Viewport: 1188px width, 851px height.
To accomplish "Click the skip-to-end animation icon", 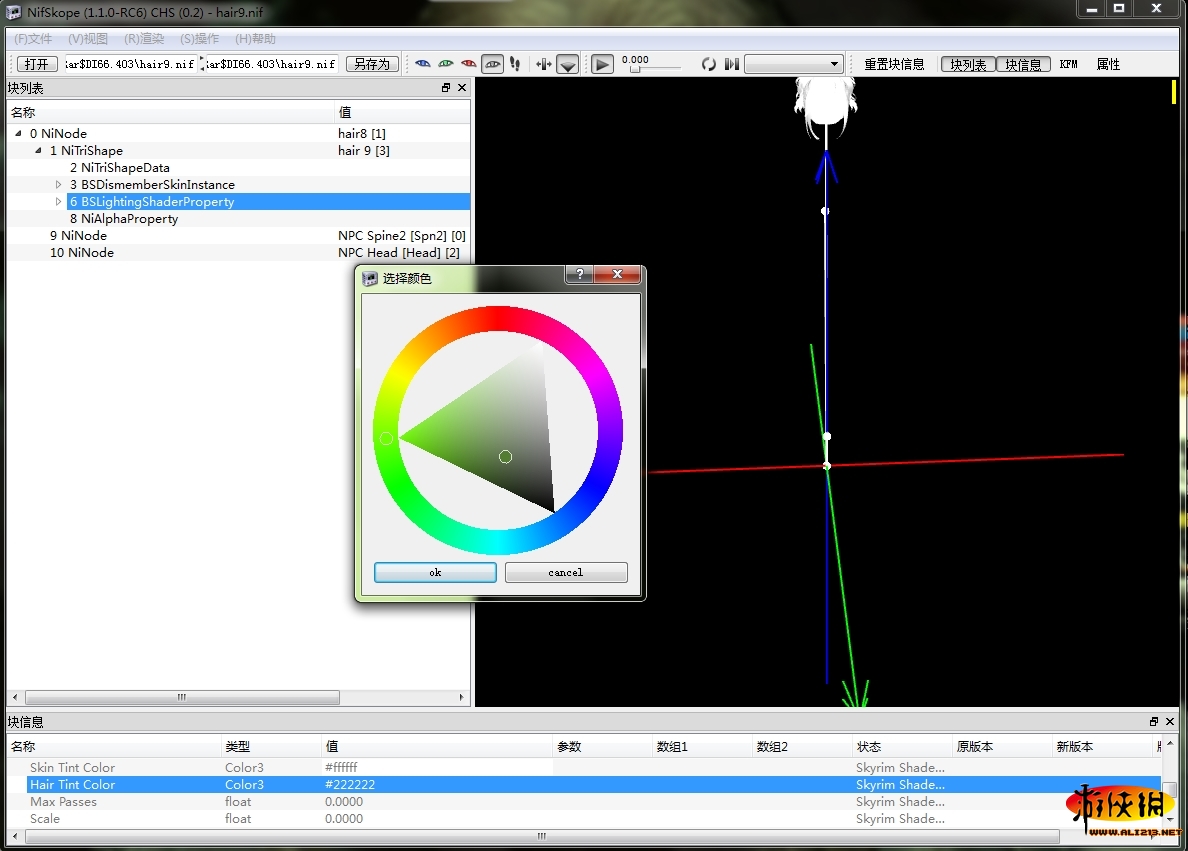I will coord(732,64).
